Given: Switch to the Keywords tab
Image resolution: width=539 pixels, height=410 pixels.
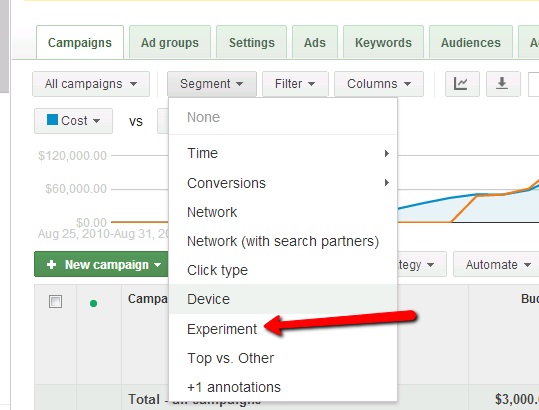Looking at the screenshot, I should (383, 43).
